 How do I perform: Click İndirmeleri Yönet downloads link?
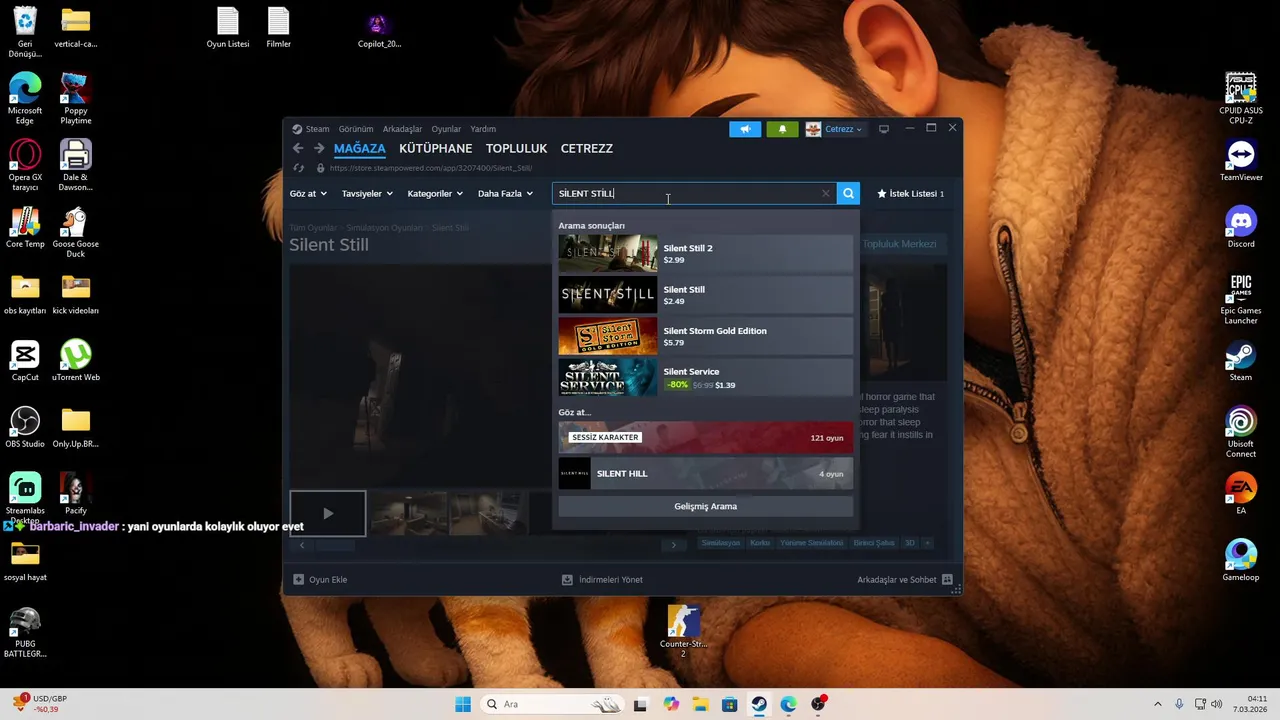point(603,579)
